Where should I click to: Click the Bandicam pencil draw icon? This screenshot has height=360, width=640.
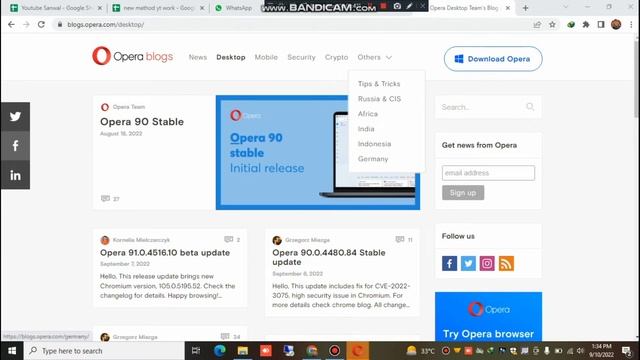point(410,6)
